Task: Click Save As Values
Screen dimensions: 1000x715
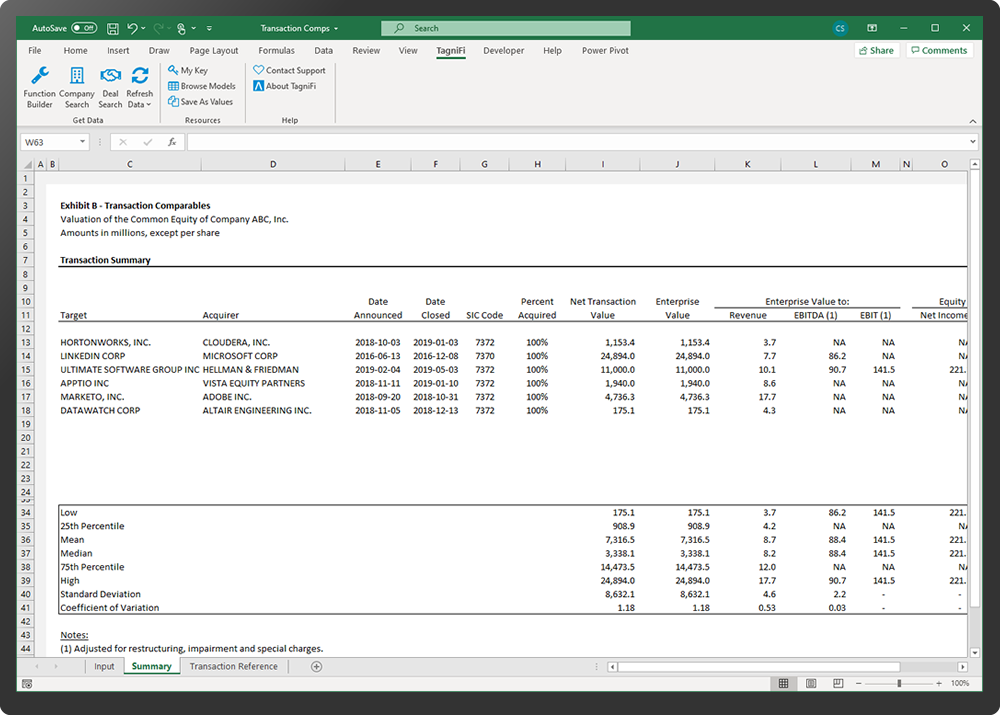Action: [x=200, y=101]
